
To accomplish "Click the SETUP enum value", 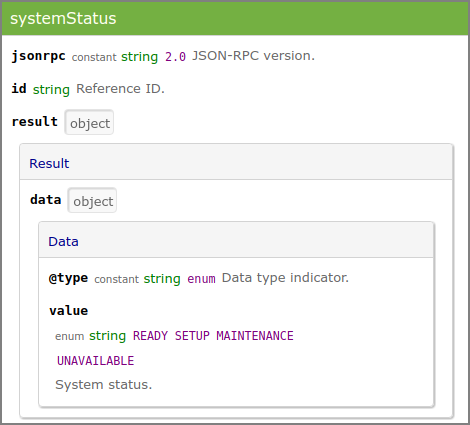I will pyautogui.click(x=192, y=336).
